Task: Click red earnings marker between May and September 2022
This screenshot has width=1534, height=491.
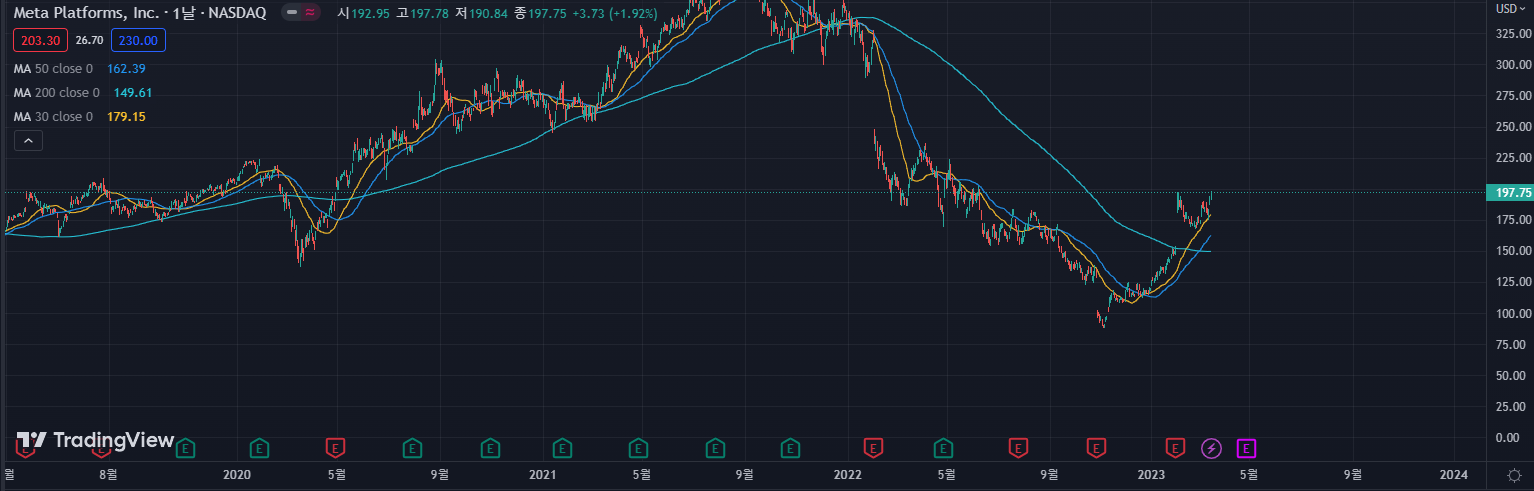Action: [1019, 447]
